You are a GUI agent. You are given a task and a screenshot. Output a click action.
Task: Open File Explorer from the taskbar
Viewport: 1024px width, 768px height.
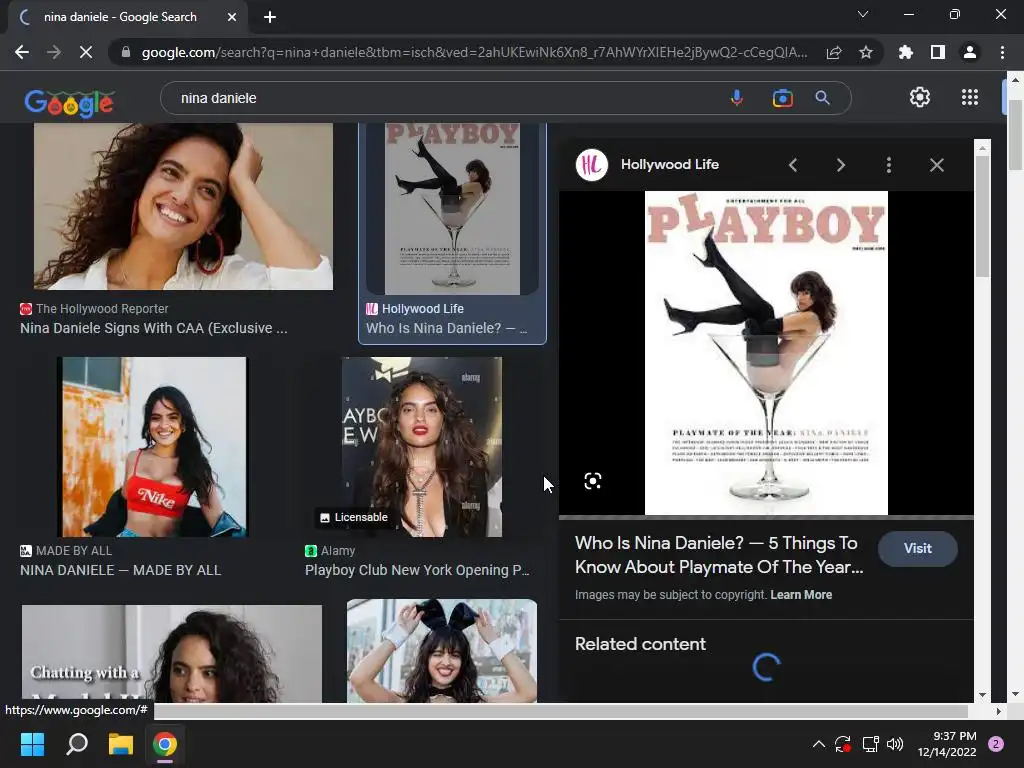pyautogui.click(x=121, y=744)
